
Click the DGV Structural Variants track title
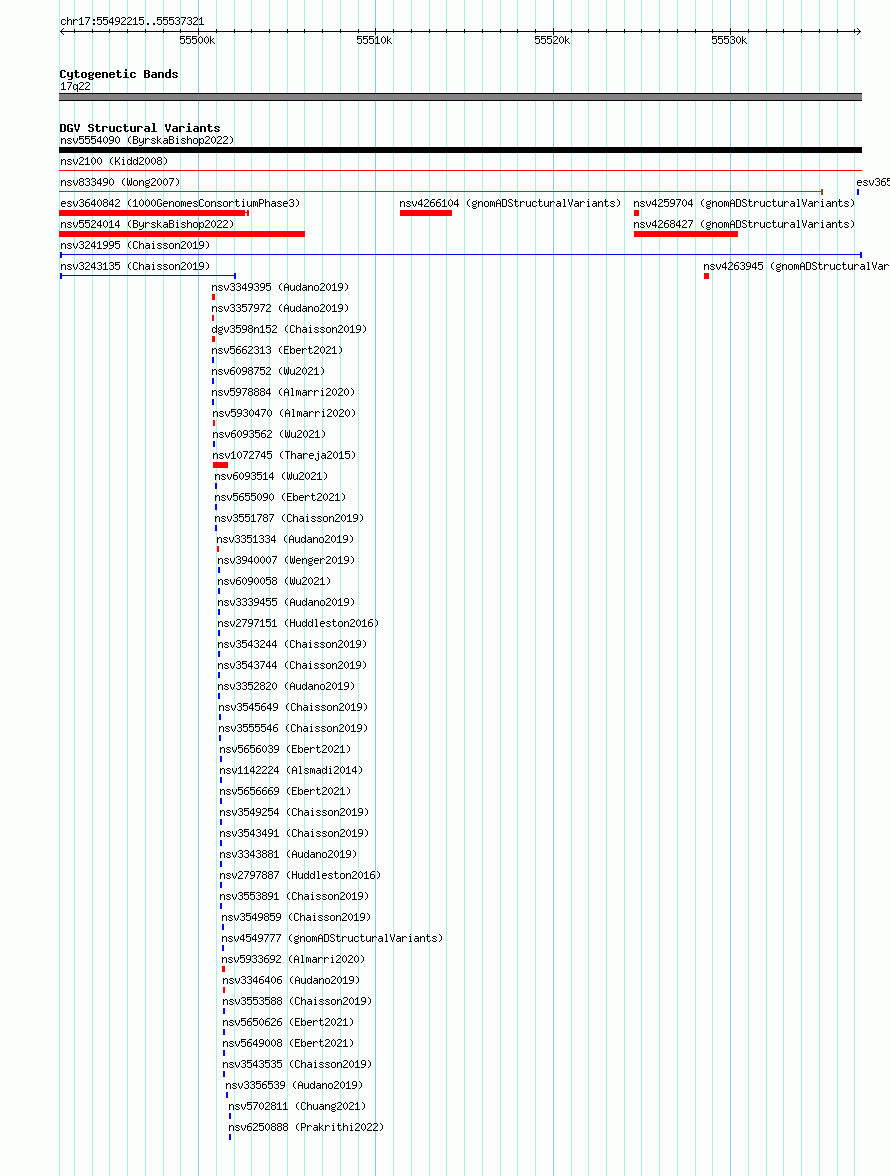click(x=140, y=128)
